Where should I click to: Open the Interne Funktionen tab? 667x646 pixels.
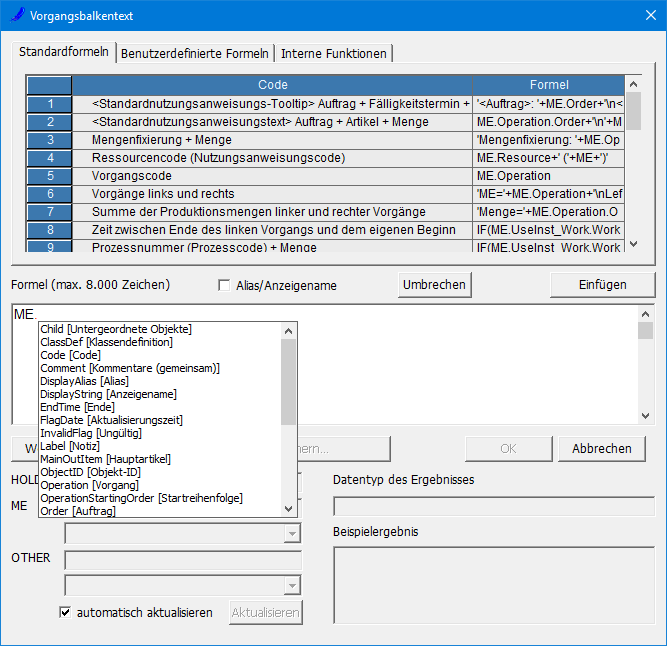click(334, 53)
